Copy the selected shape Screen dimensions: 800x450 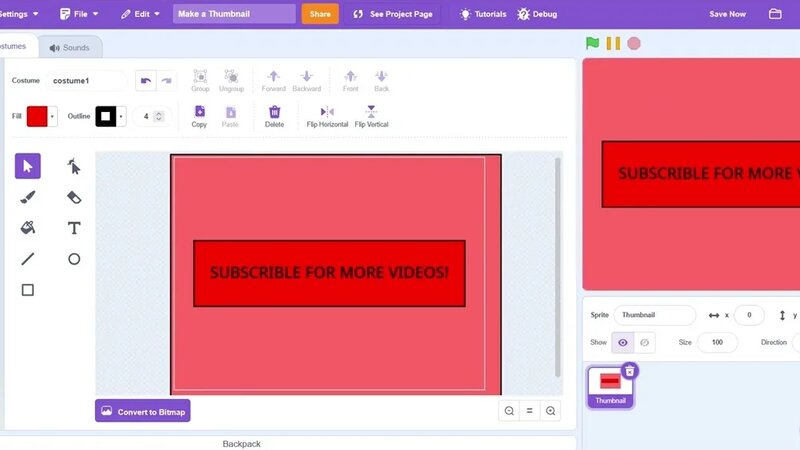[199, 116]
